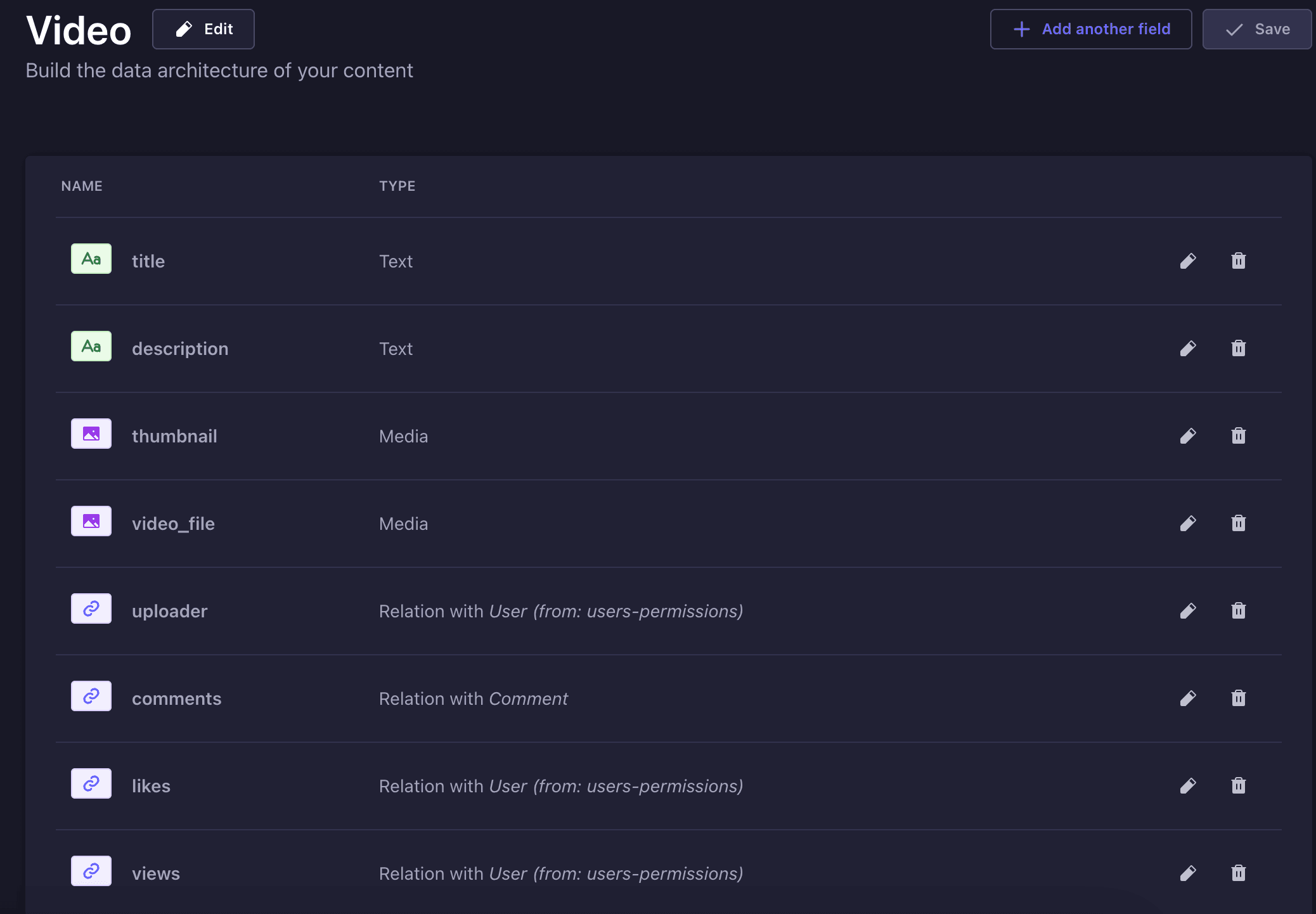This screenshot has height=914, width=1316.
Task: Click the pencil icon for title field
Action: click(1188, 261)
